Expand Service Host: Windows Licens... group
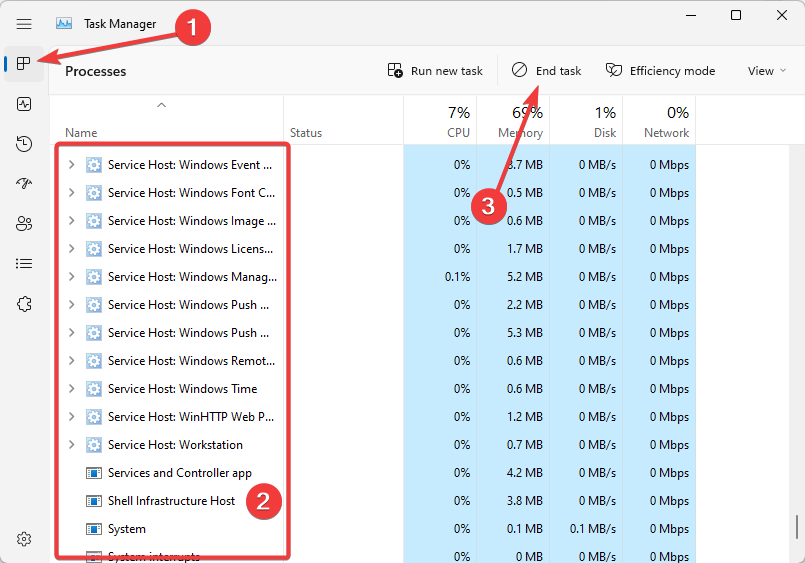The image size is (805, 563). [71, 249]
